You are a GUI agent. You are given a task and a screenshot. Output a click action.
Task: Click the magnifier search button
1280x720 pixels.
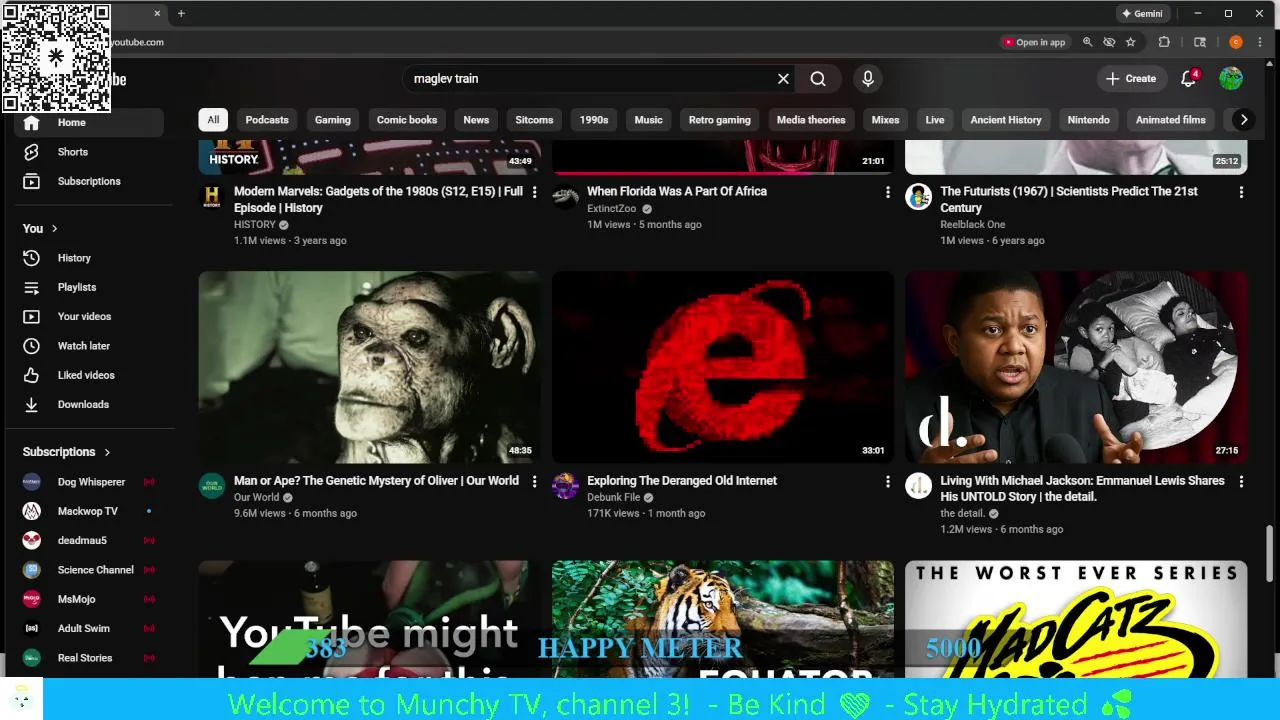[818, 79]
